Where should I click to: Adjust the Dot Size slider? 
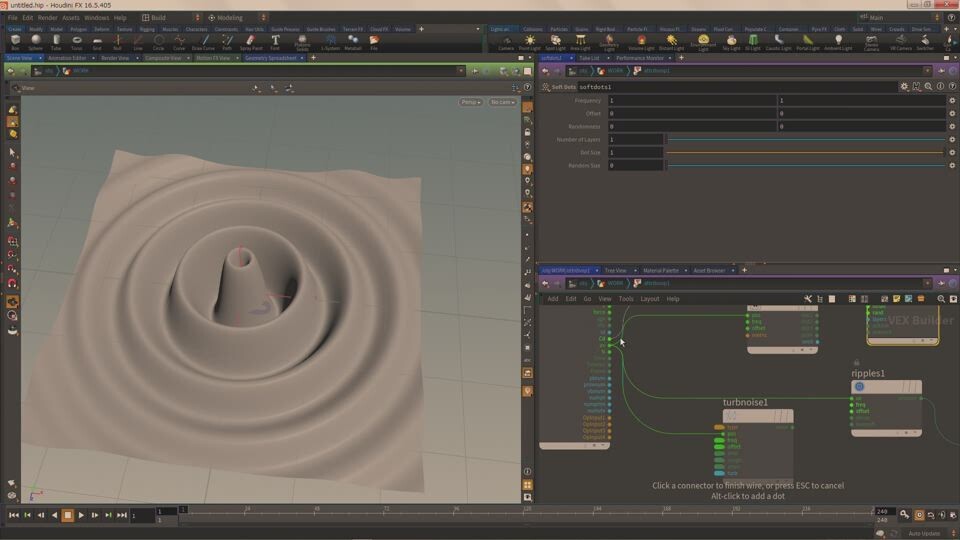click(x=805, y=152)
